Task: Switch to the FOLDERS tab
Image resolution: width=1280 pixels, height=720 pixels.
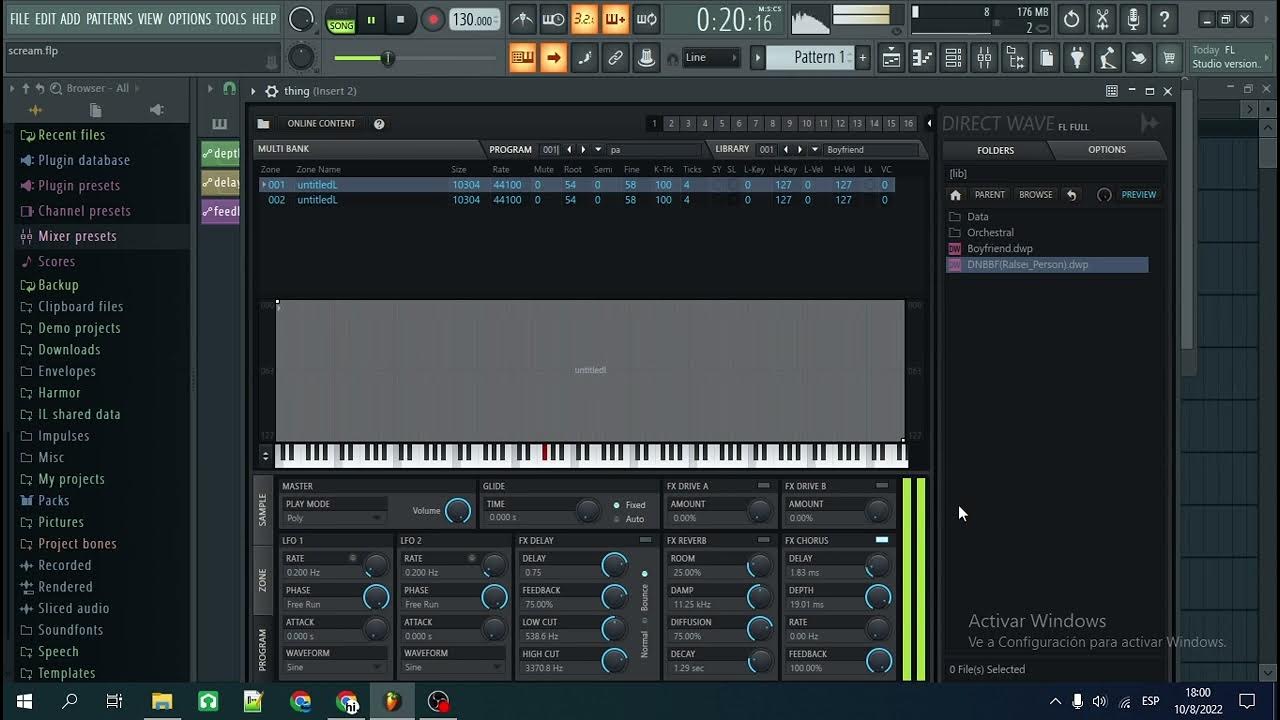Action: 995,150
